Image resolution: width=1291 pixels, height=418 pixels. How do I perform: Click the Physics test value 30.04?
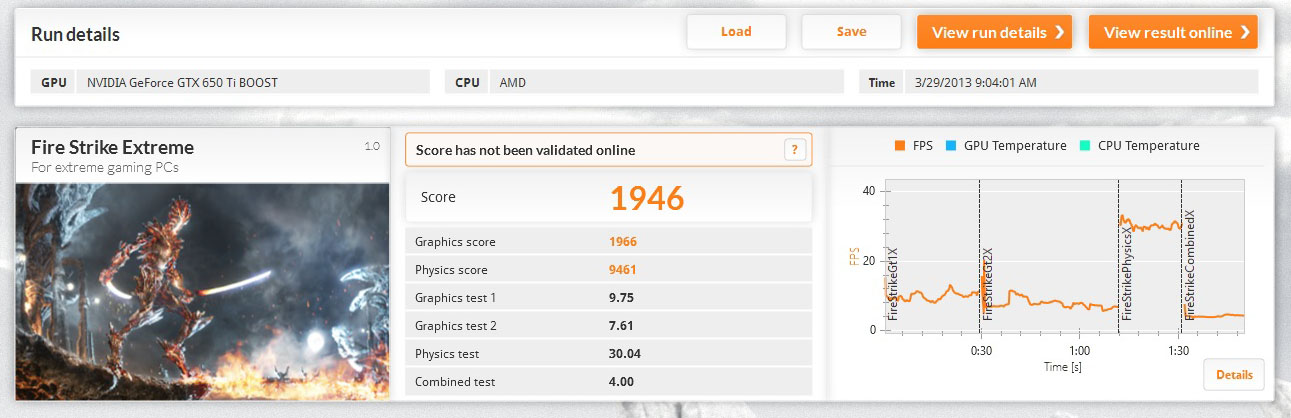[624, 354]
